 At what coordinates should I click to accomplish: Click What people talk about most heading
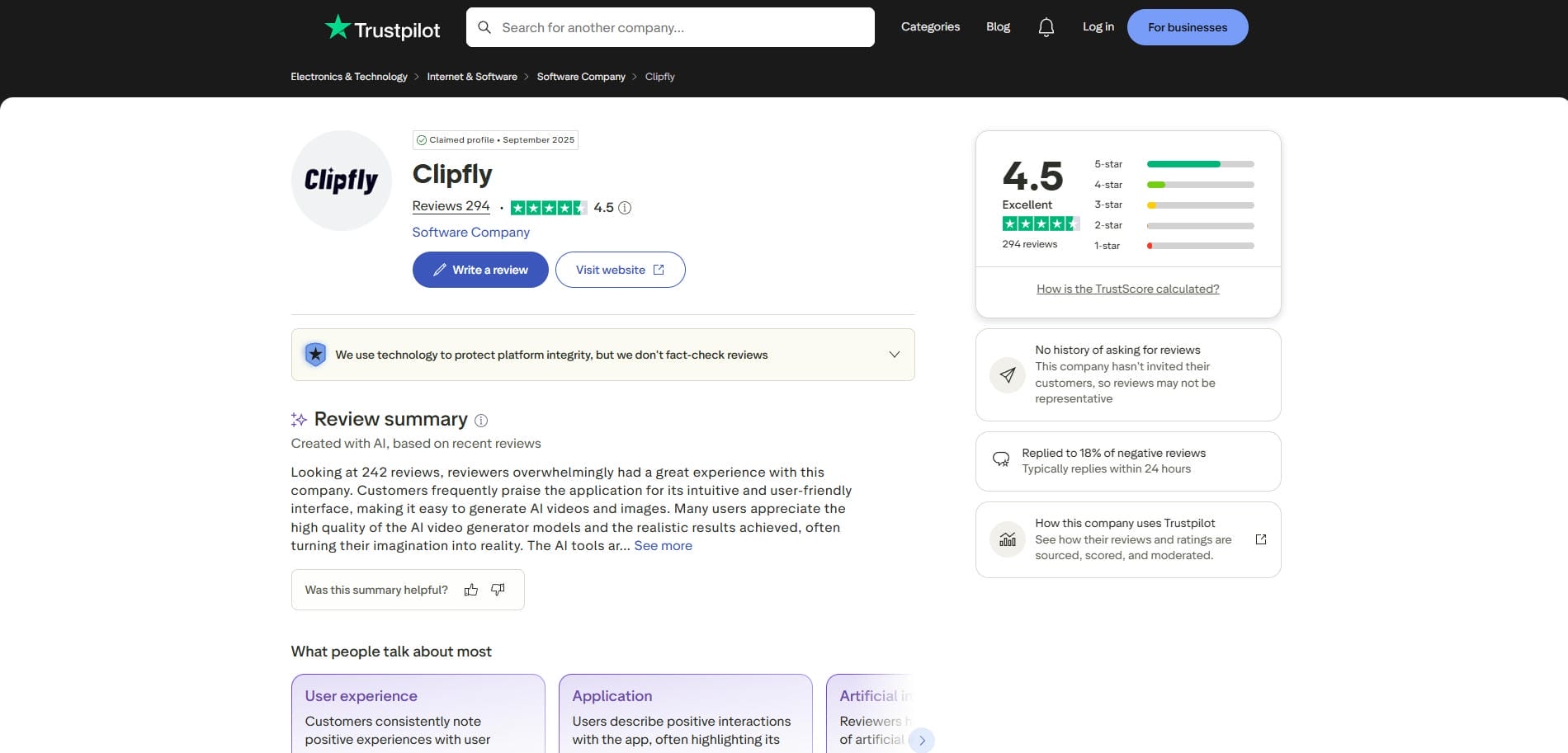391,652
